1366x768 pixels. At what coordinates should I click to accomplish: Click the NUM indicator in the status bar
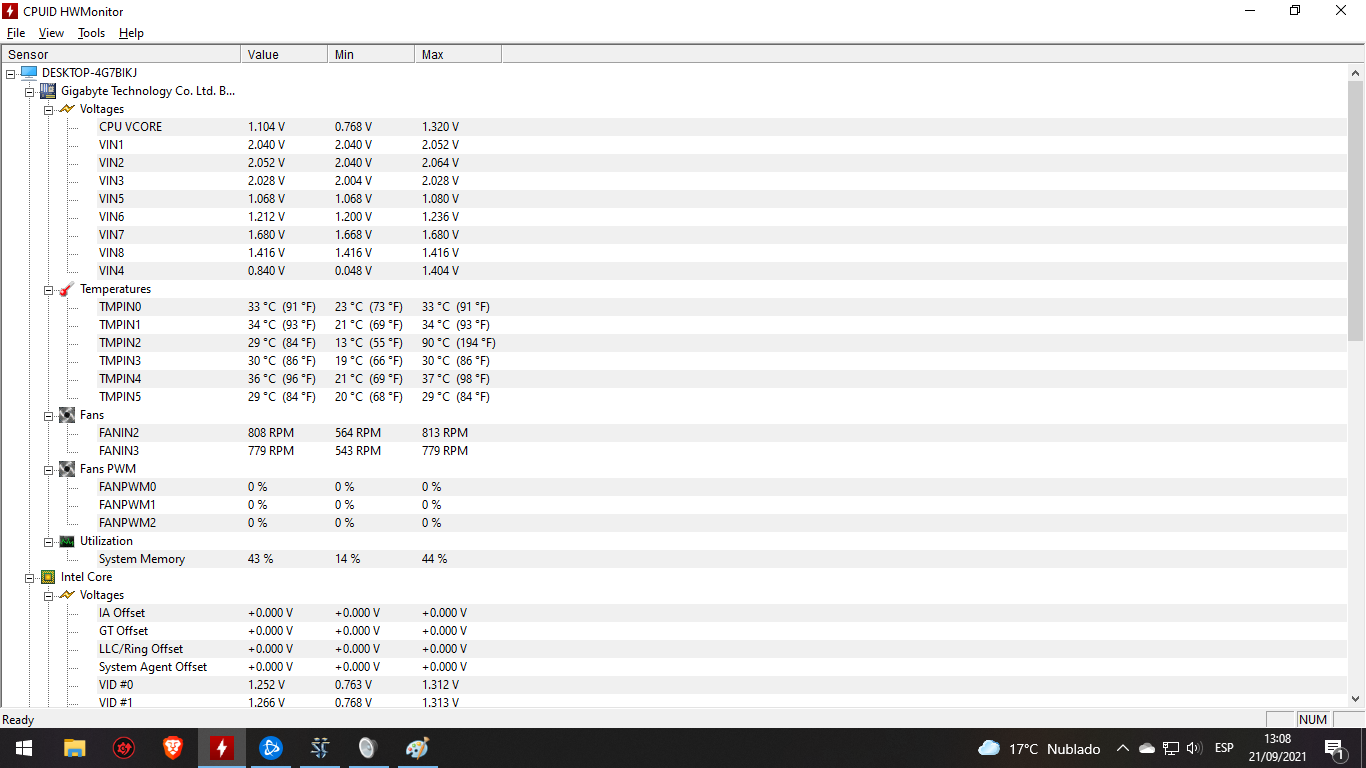coord(1313,719)
